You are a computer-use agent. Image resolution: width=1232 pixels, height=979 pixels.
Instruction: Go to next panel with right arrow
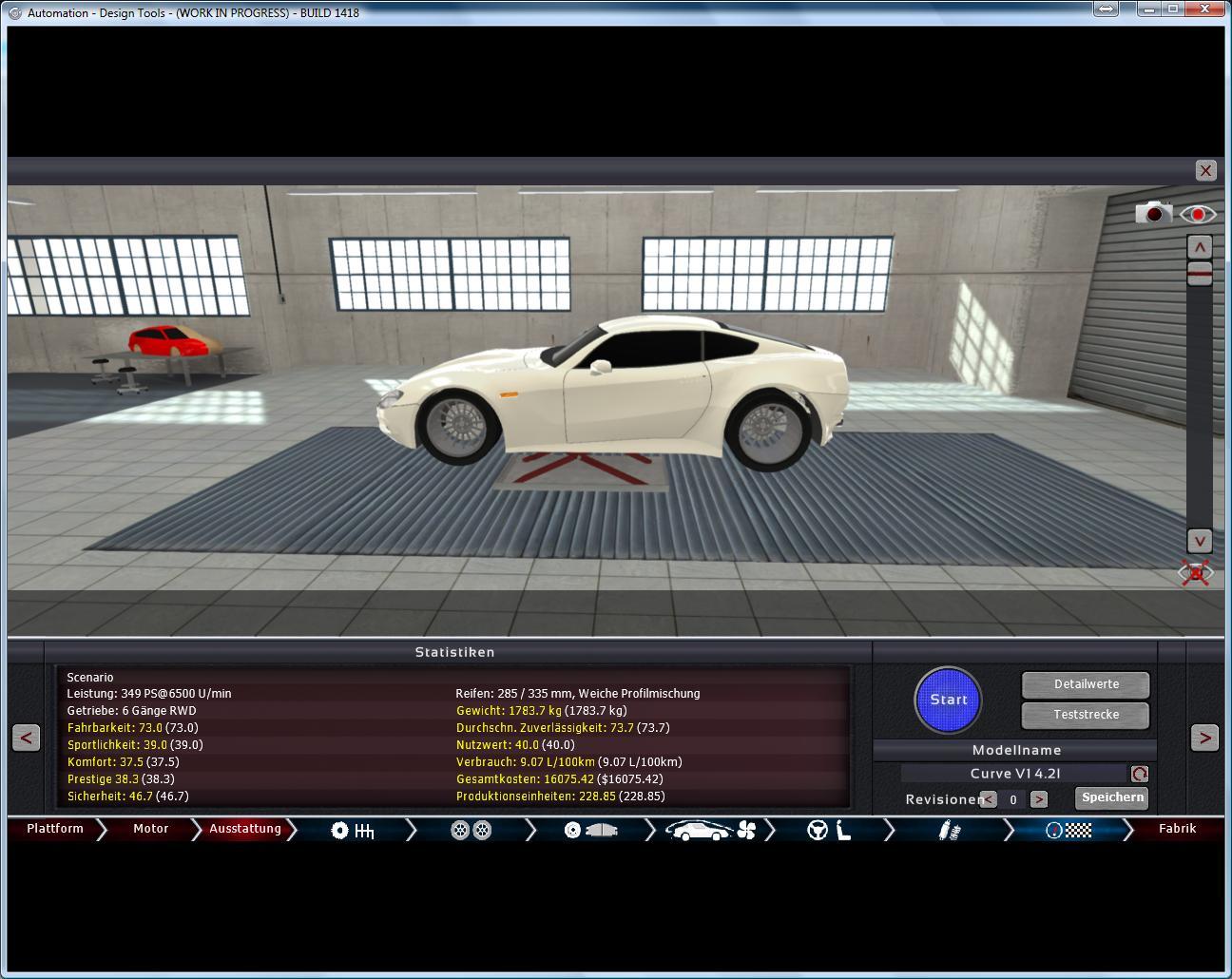(x=1204, y=738)
